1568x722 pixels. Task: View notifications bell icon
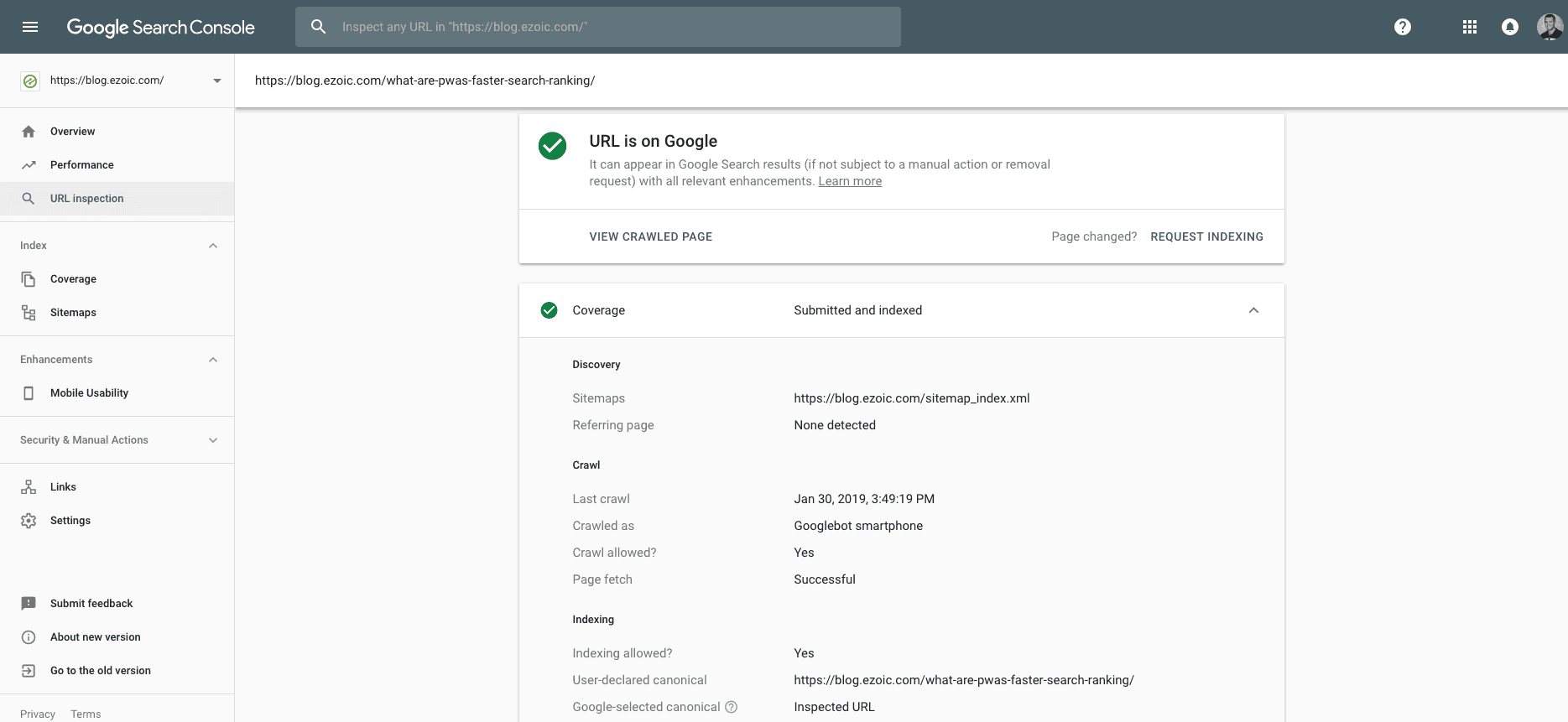pyautogui.click(x=1510, y=27)
